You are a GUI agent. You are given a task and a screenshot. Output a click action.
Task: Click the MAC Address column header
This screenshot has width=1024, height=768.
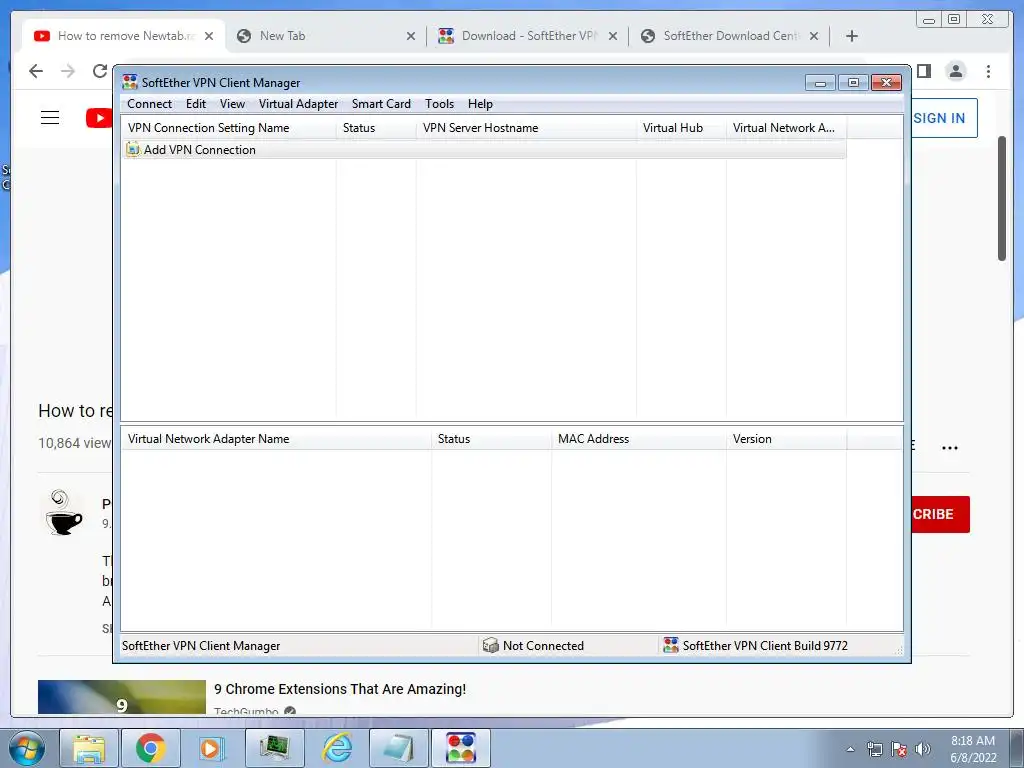[638, 439]
